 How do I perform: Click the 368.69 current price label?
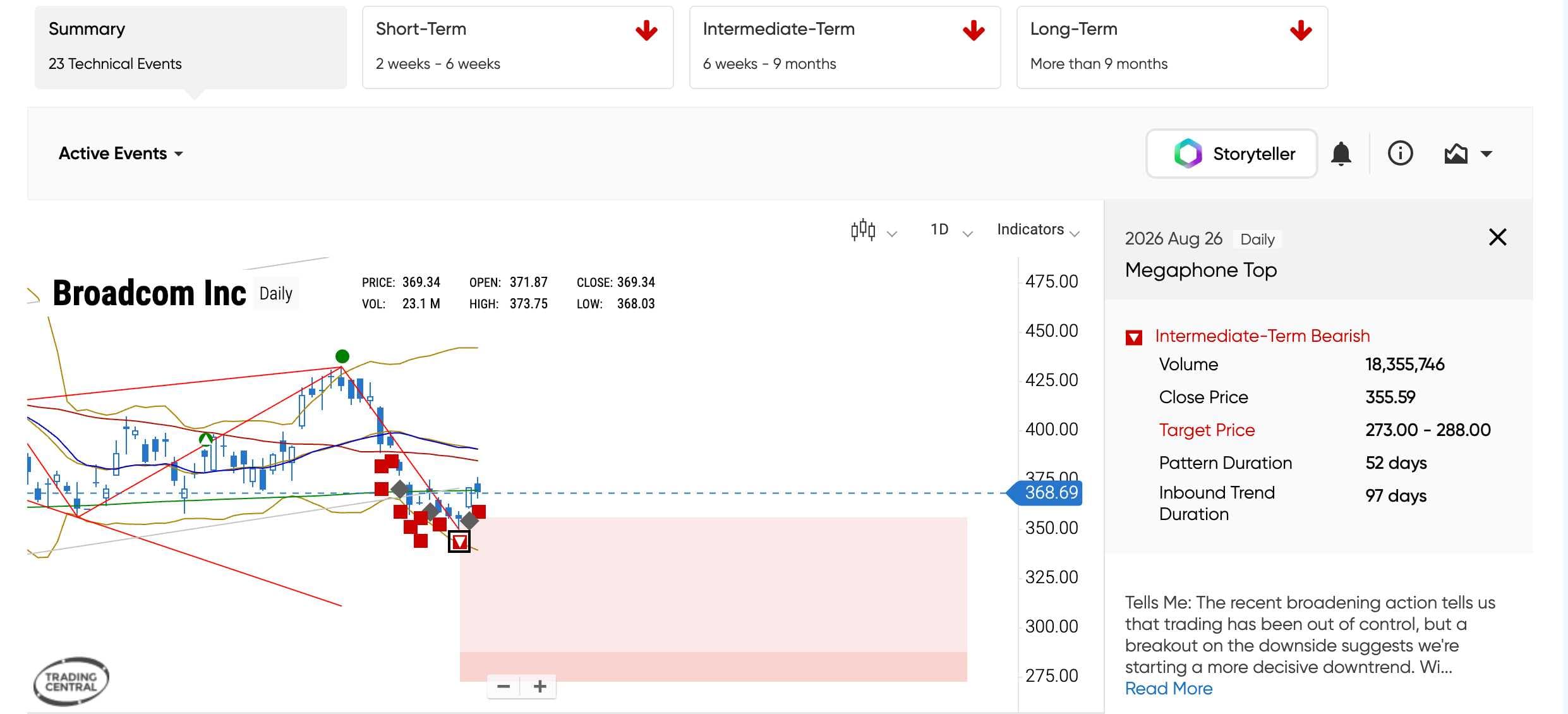[x=1046, y=492]
